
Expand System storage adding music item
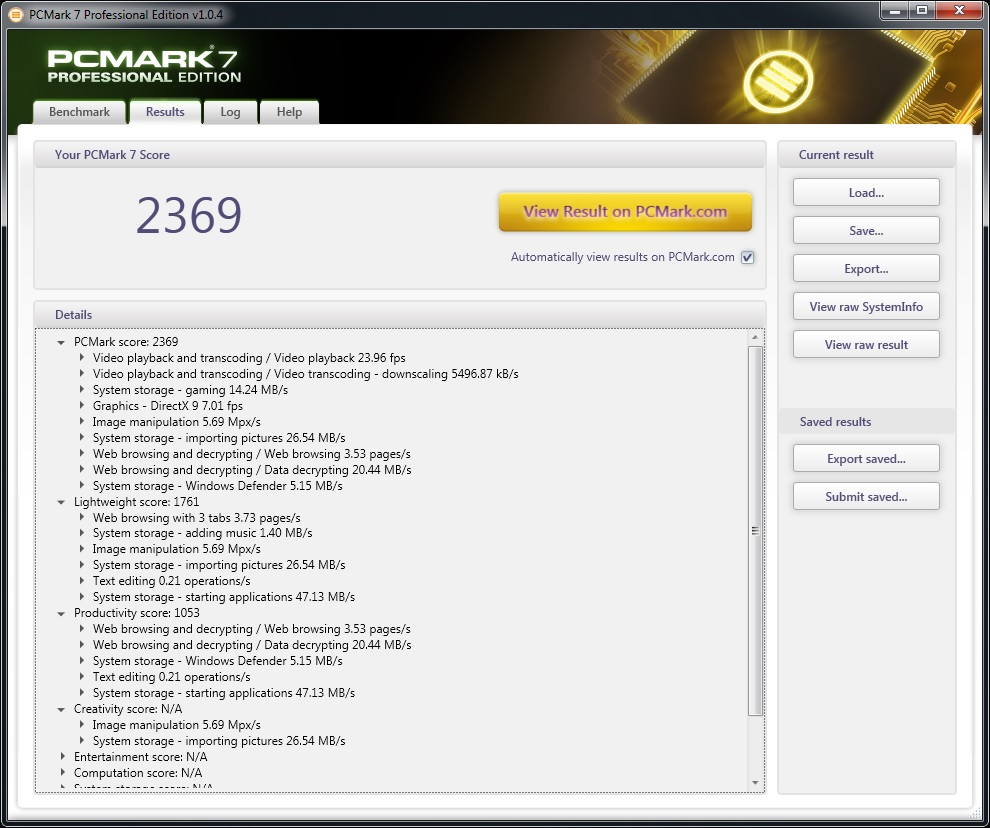[81, 532]
